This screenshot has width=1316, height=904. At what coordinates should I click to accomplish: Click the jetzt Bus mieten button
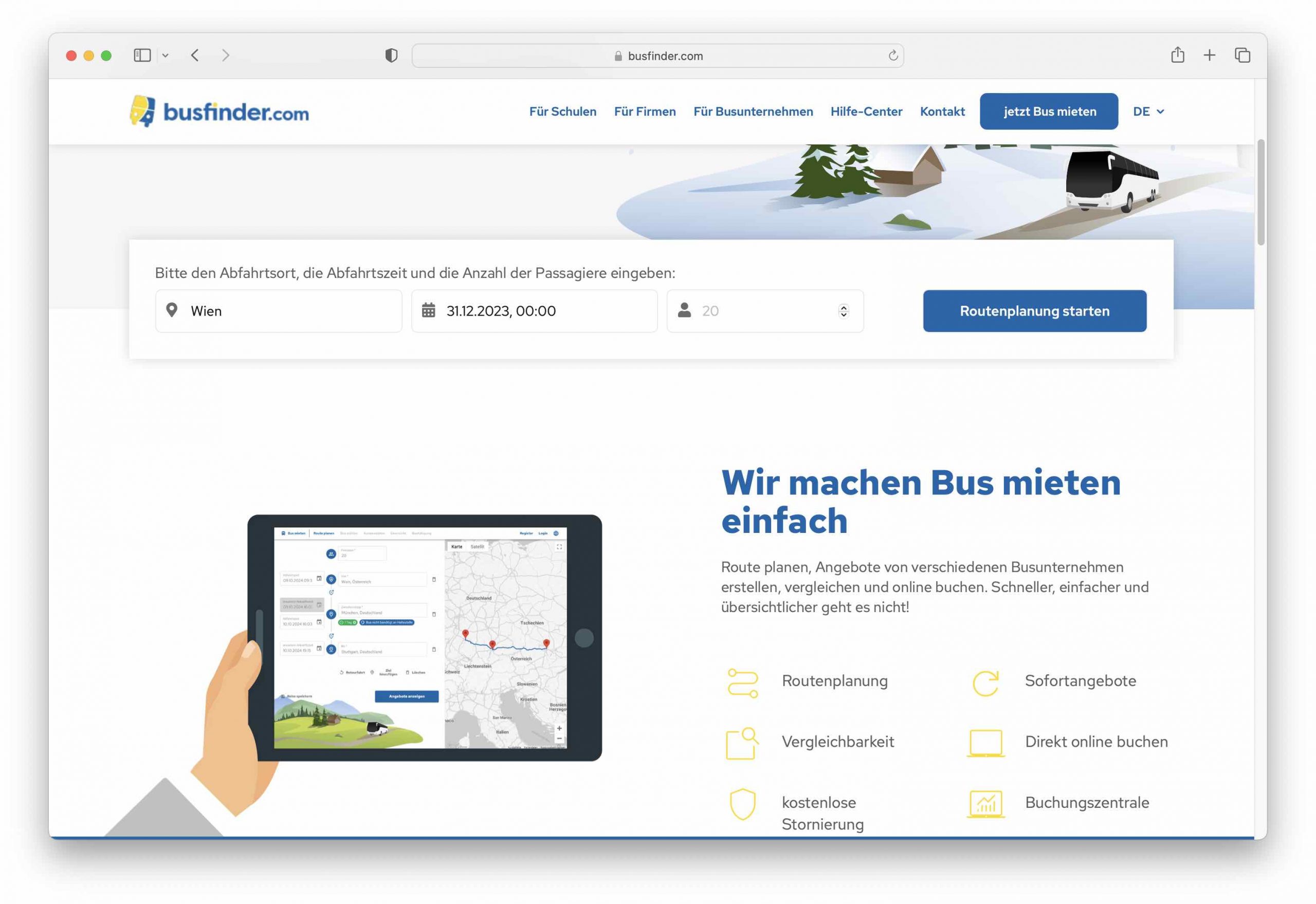pyautogui.click(x=1049, y=112)
